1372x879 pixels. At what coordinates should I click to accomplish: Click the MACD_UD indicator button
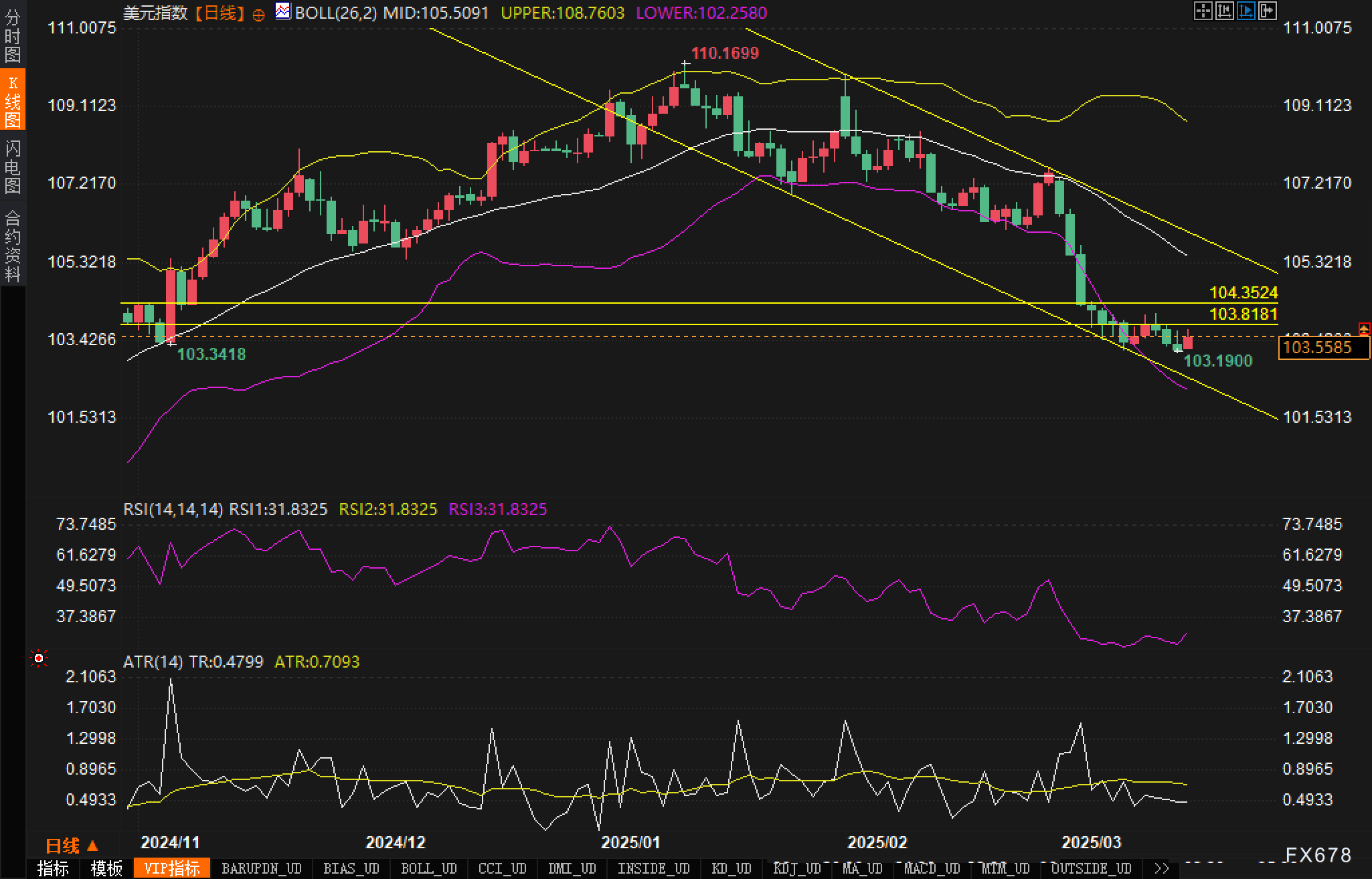tap(932, 868)
